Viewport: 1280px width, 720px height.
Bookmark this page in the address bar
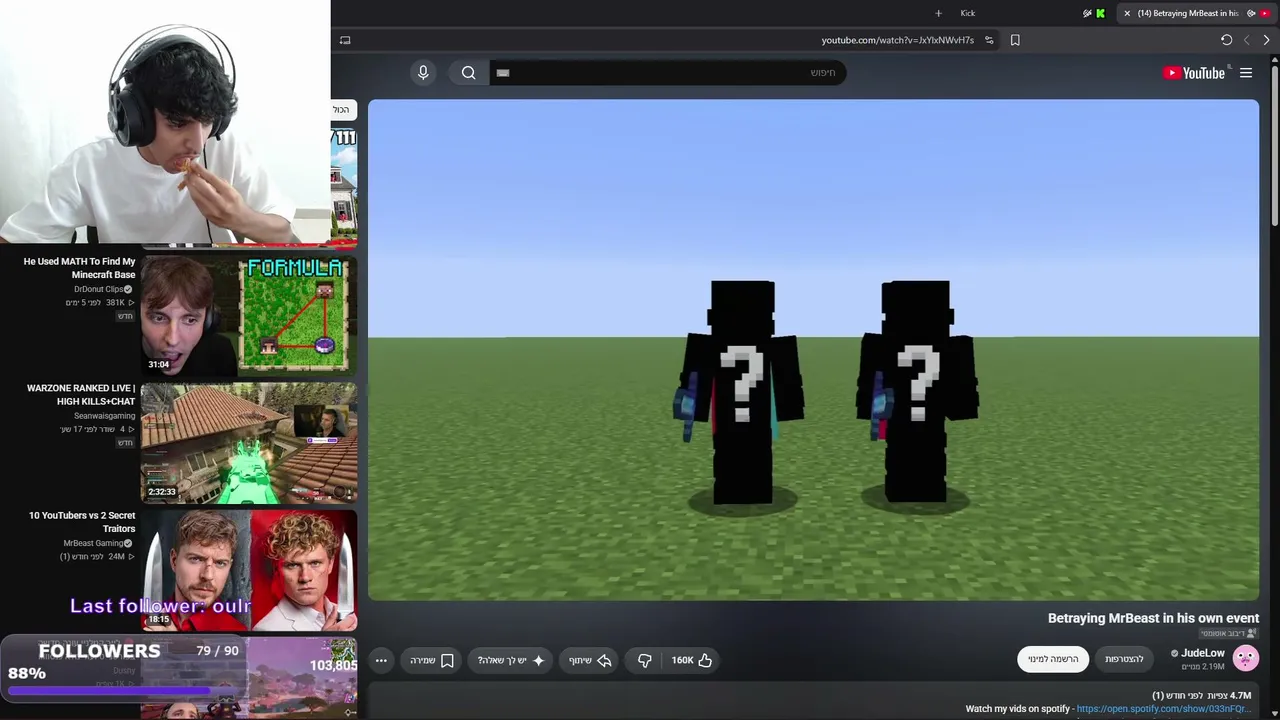point(1015,40)
